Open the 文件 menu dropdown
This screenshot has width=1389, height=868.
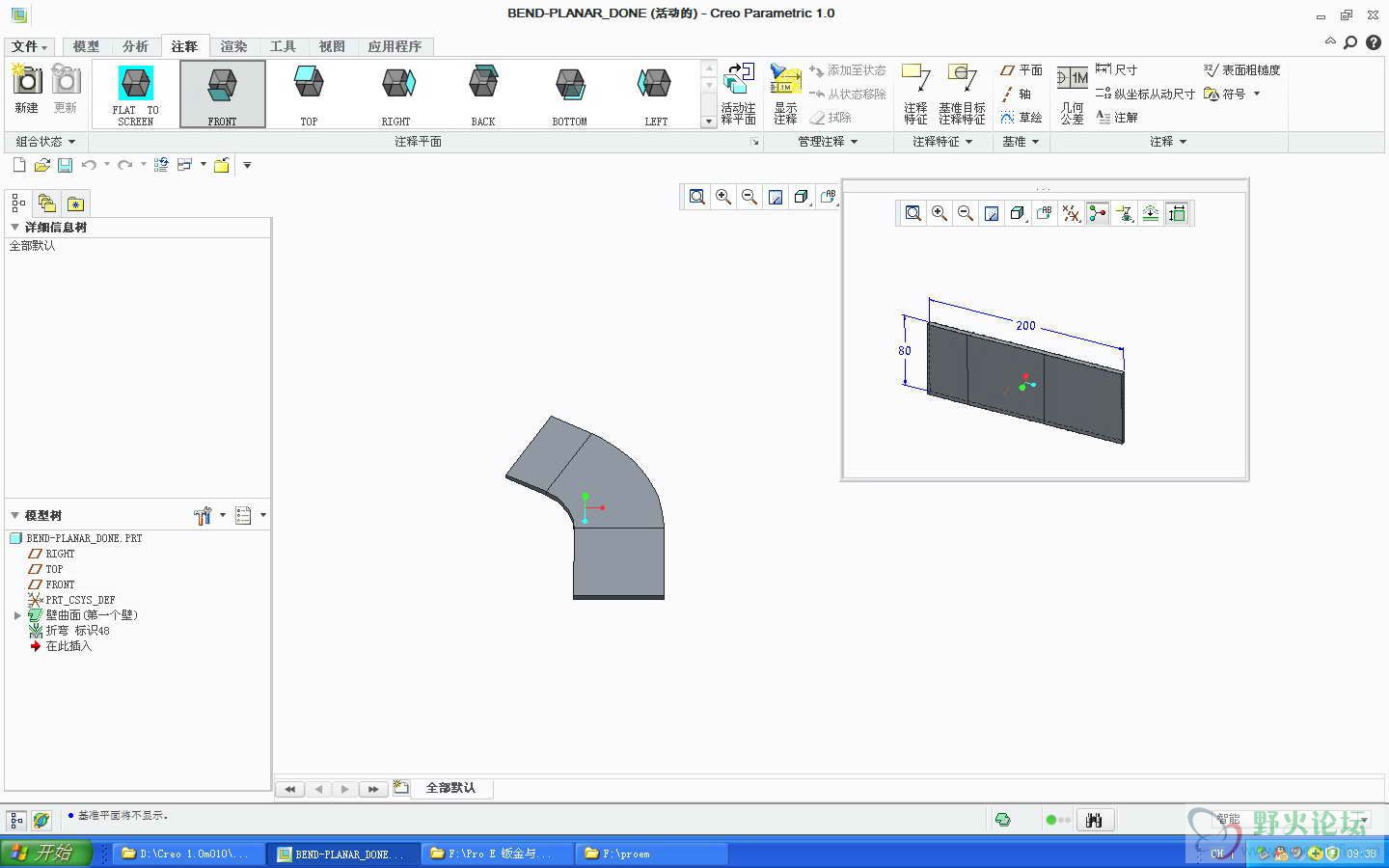30,46
